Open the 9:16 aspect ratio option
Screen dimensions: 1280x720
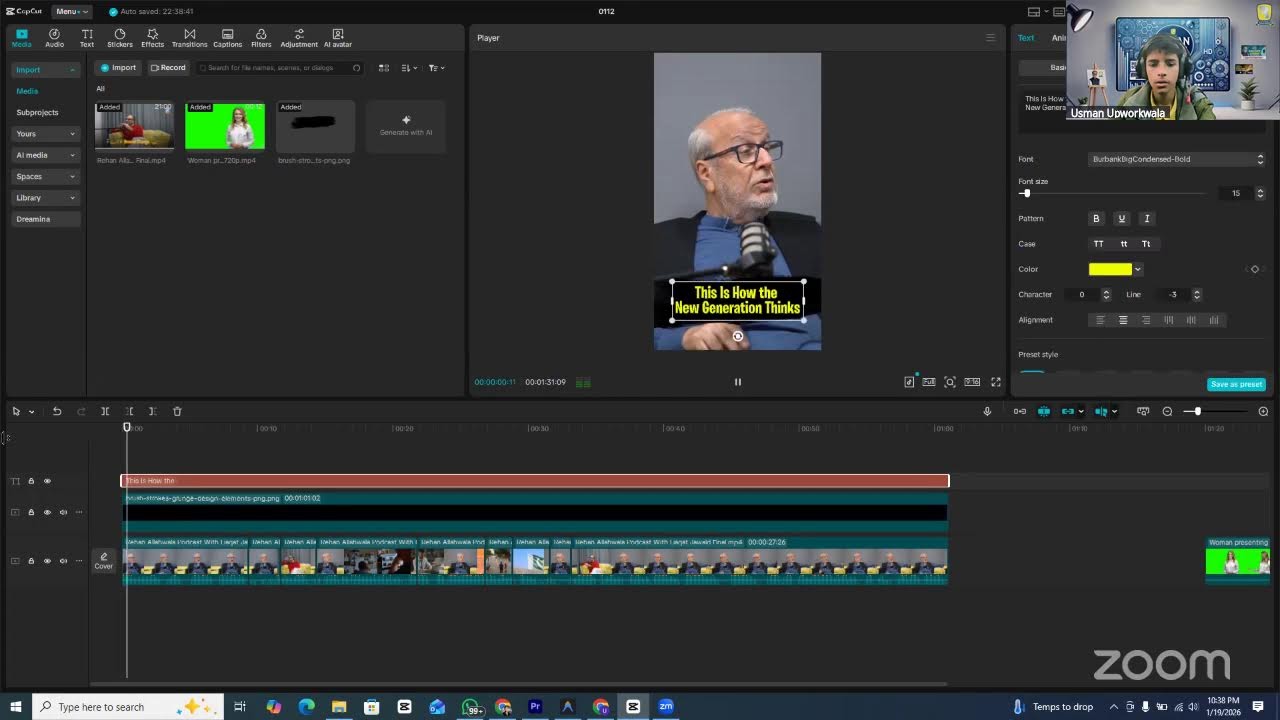[x=972, y=382]
